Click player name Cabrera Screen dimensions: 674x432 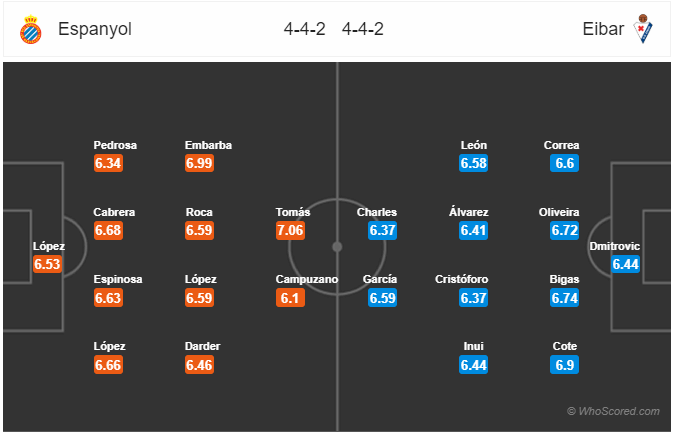tap(114, 212)
